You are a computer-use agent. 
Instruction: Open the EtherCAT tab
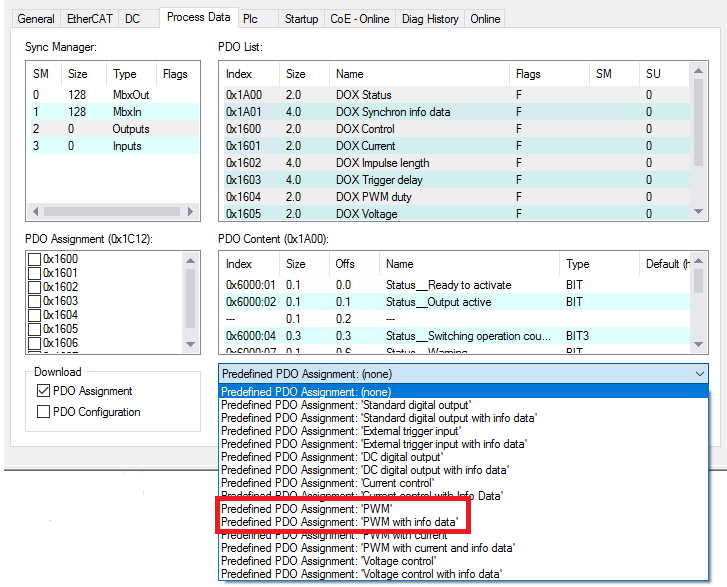tap(89, 19)
